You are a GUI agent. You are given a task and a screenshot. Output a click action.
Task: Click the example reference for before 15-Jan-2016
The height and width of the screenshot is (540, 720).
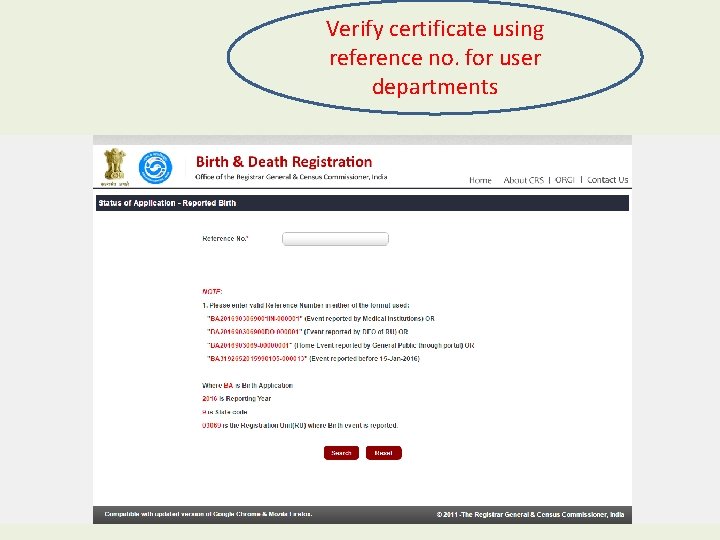(x=257, y=359)
